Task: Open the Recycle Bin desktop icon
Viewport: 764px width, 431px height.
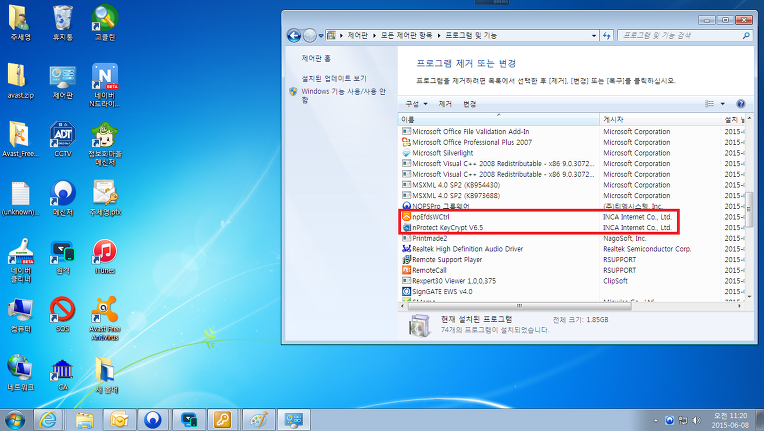Action: (x=63, y=23)
